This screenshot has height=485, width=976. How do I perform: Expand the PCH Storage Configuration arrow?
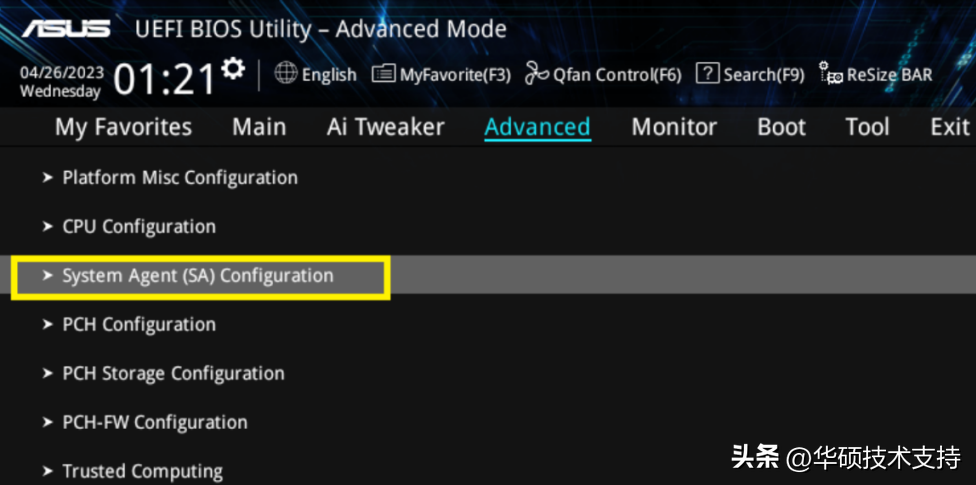[x=47, y=374]
